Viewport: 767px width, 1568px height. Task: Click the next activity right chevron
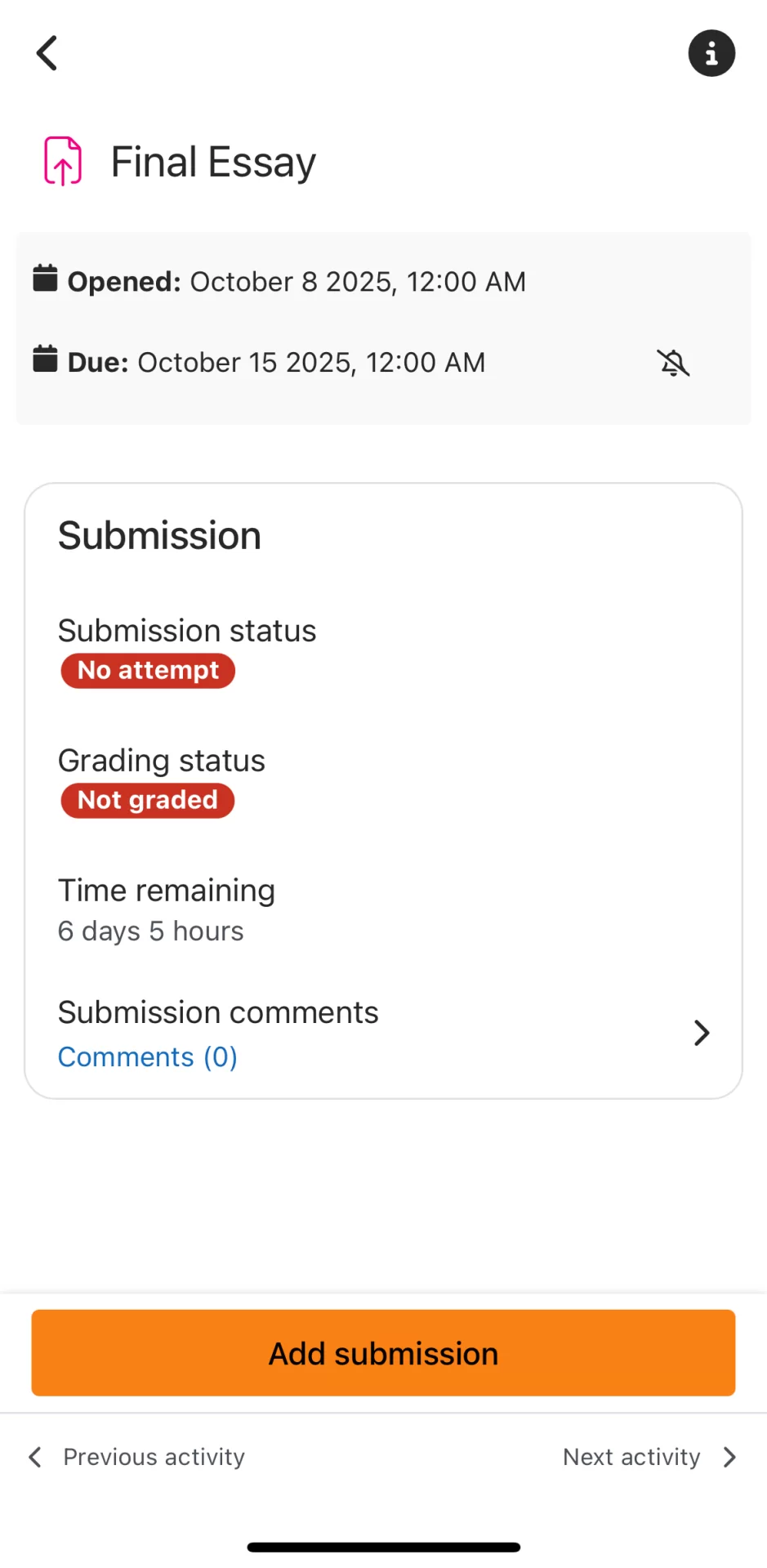pos(729,1457)
